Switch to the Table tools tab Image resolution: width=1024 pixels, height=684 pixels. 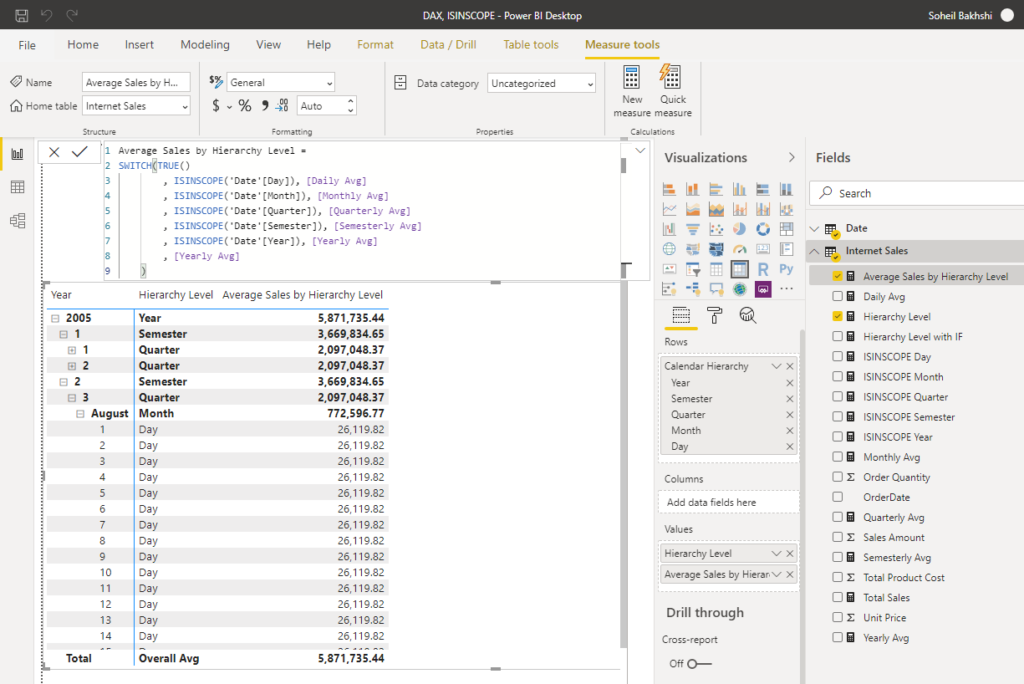(531, 44)
